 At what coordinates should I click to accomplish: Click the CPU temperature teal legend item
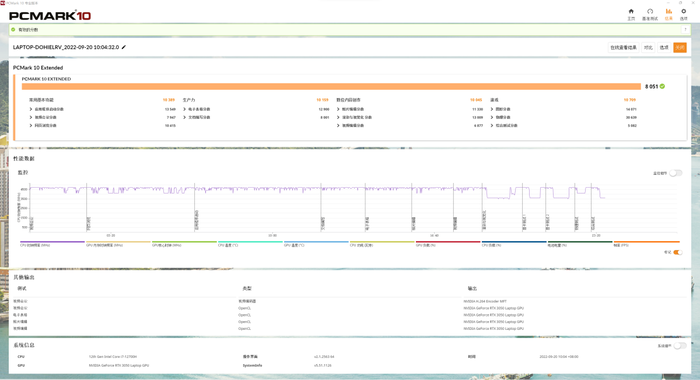[250, 243]
